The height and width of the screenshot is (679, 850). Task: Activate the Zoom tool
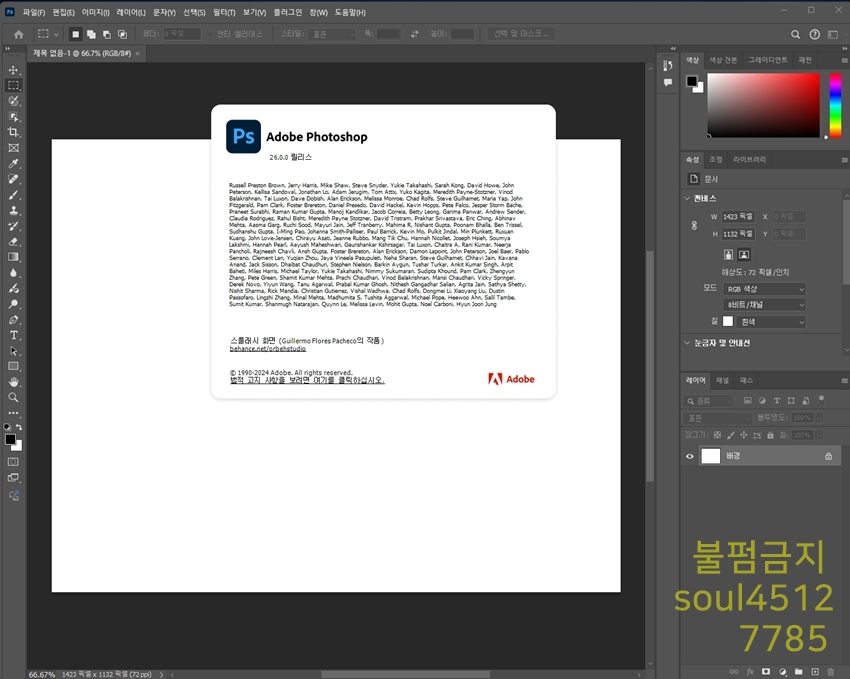pyautogui.click(x=14, y=397)
